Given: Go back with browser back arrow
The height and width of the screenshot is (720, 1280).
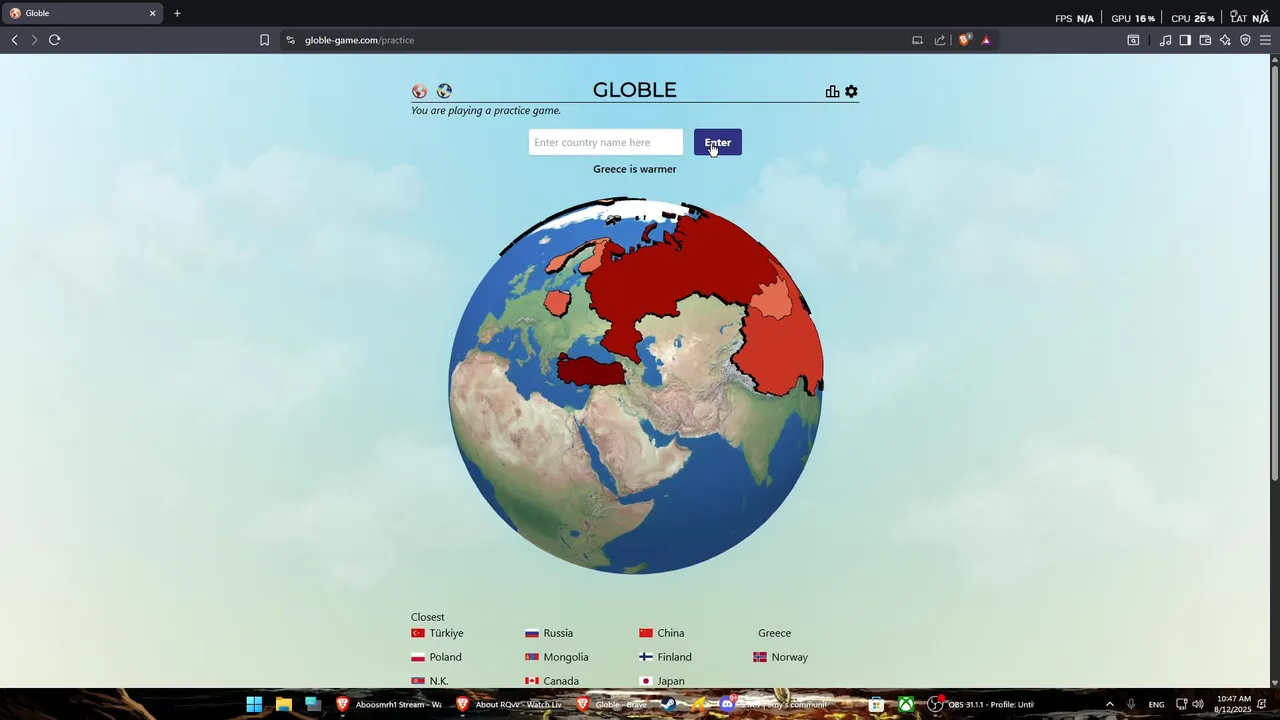Looking at the screenshot, I should pos(14,40).
